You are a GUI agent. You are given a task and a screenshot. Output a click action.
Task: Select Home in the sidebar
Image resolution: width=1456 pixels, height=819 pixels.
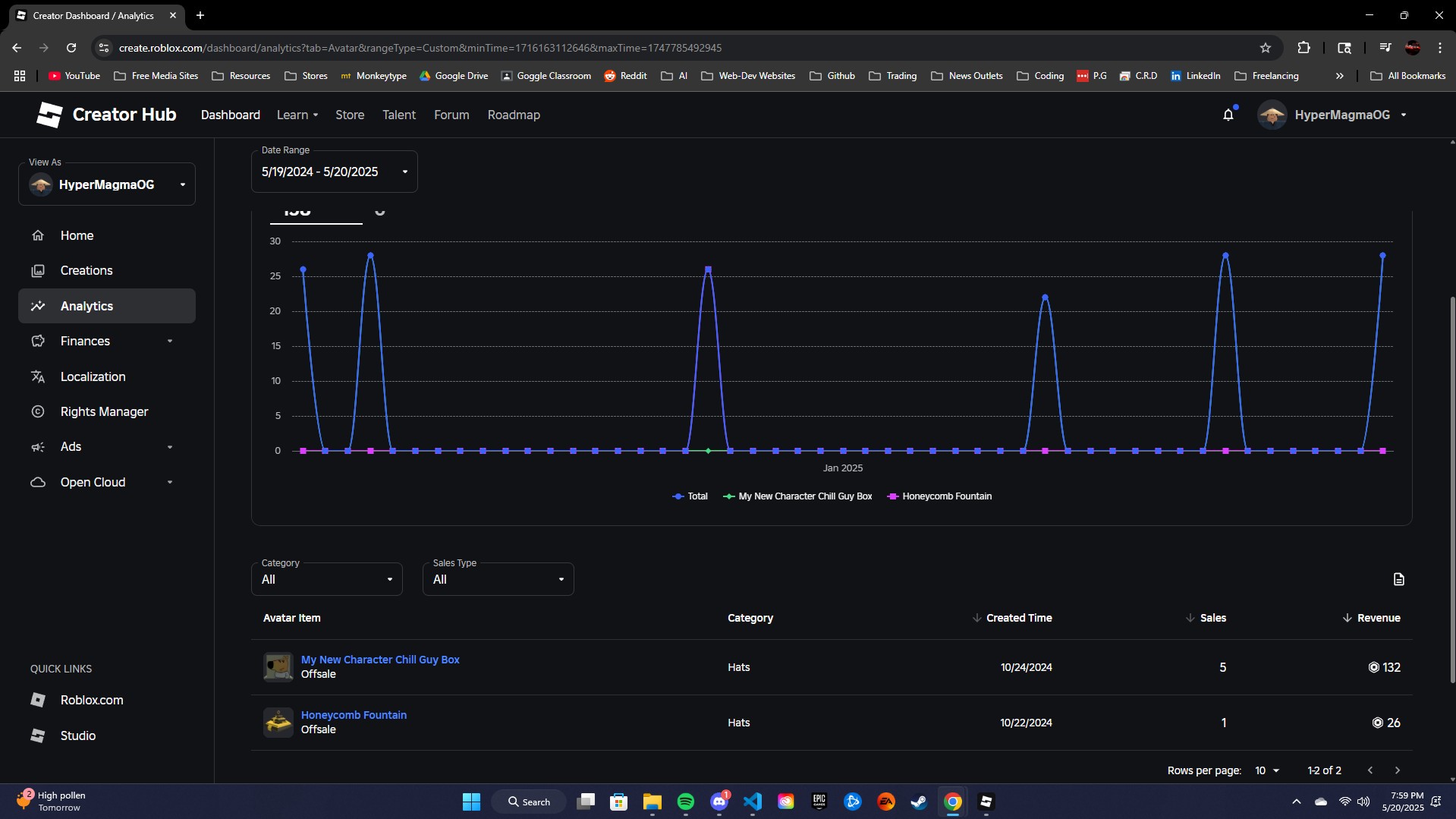tap(107, 235)
